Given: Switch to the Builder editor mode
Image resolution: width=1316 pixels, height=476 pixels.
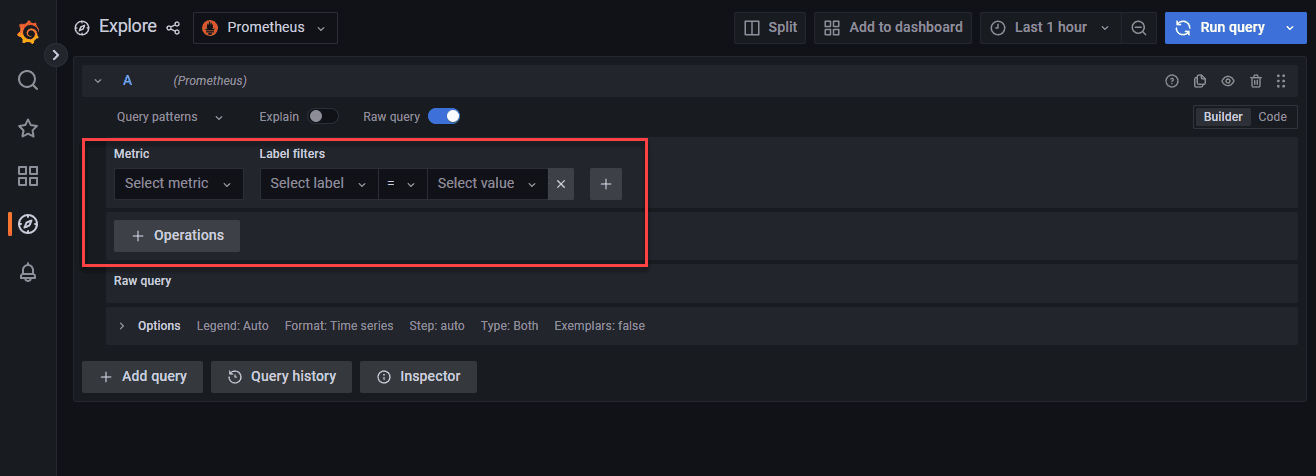Looking at the screenshot, I should coord(1222,117).
